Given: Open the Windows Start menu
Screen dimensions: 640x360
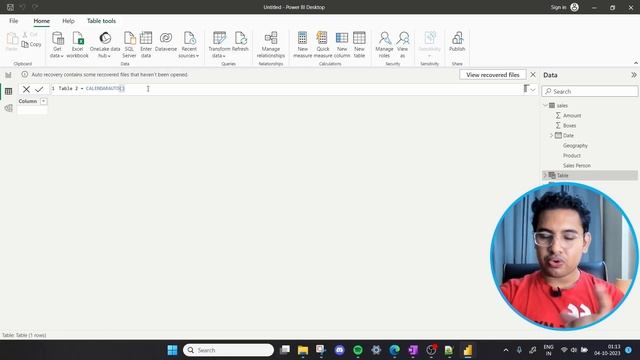Looking at the screenshot, I should pos(172,350).
